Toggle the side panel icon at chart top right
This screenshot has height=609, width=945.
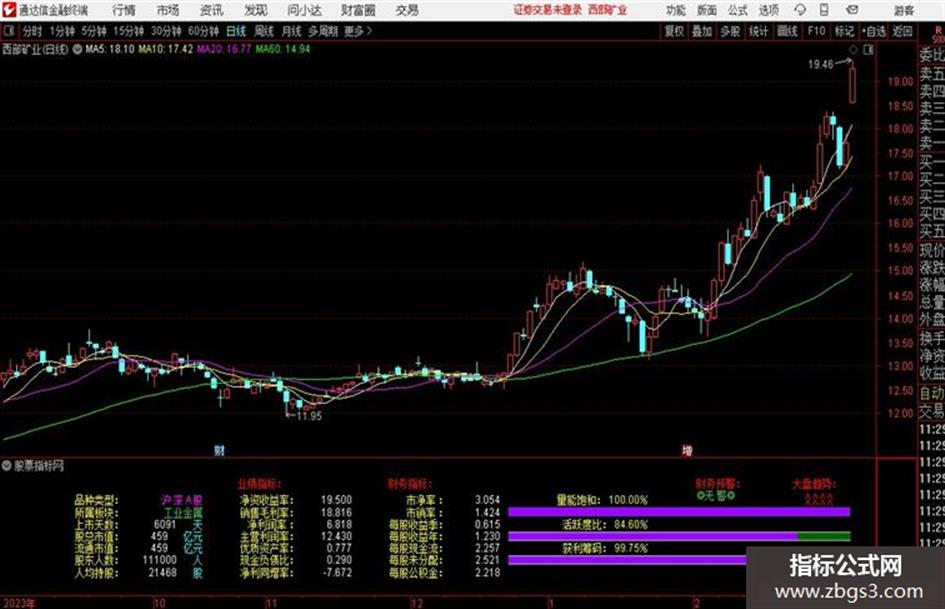(868, 50)
